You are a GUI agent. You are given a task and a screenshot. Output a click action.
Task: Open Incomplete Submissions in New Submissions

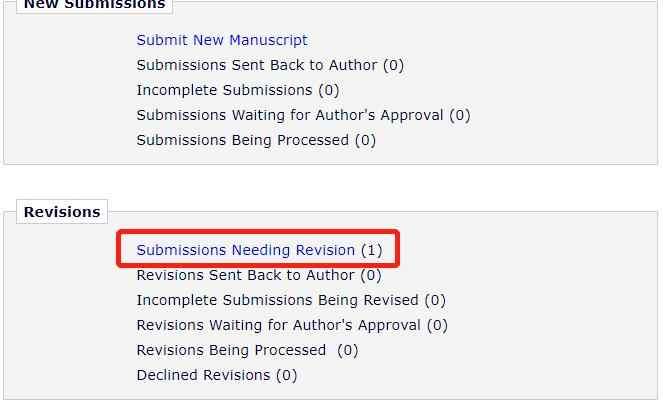click(225, 90)
